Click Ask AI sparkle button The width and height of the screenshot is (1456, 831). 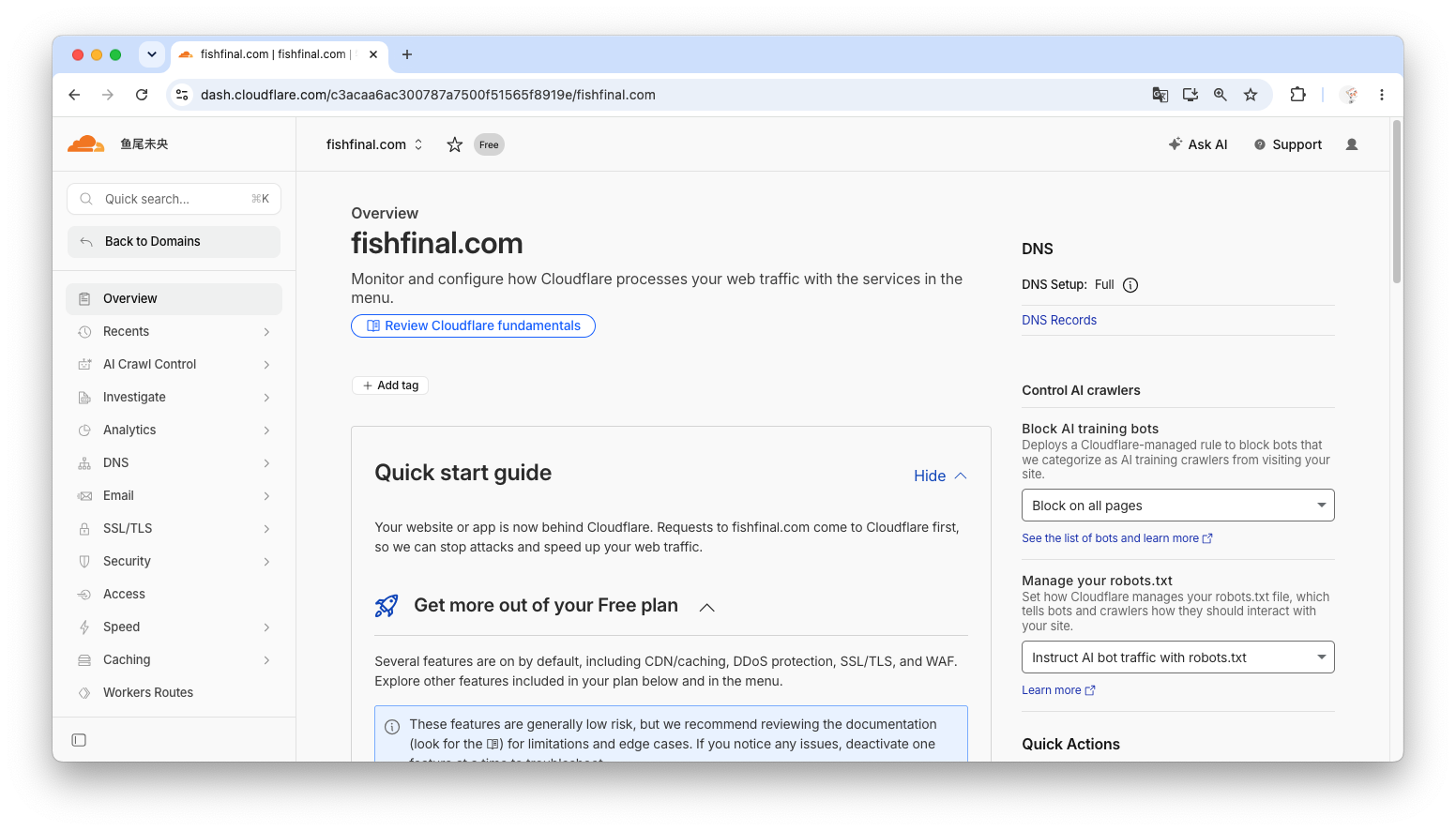point(1198,144)
